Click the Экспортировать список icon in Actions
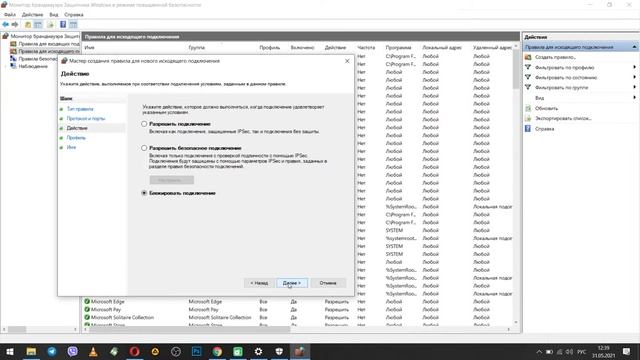 tap(528, 118)
